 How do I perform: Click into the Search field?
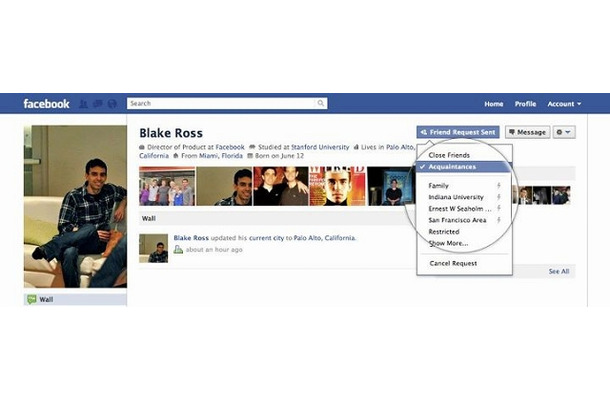point(227,103)
